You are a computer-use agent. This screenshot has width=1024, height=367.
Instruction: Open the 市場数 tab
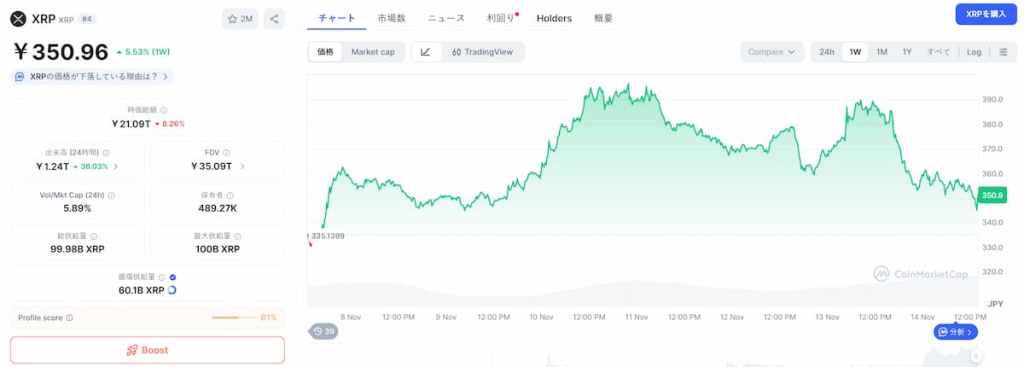[x=392, y=18]
